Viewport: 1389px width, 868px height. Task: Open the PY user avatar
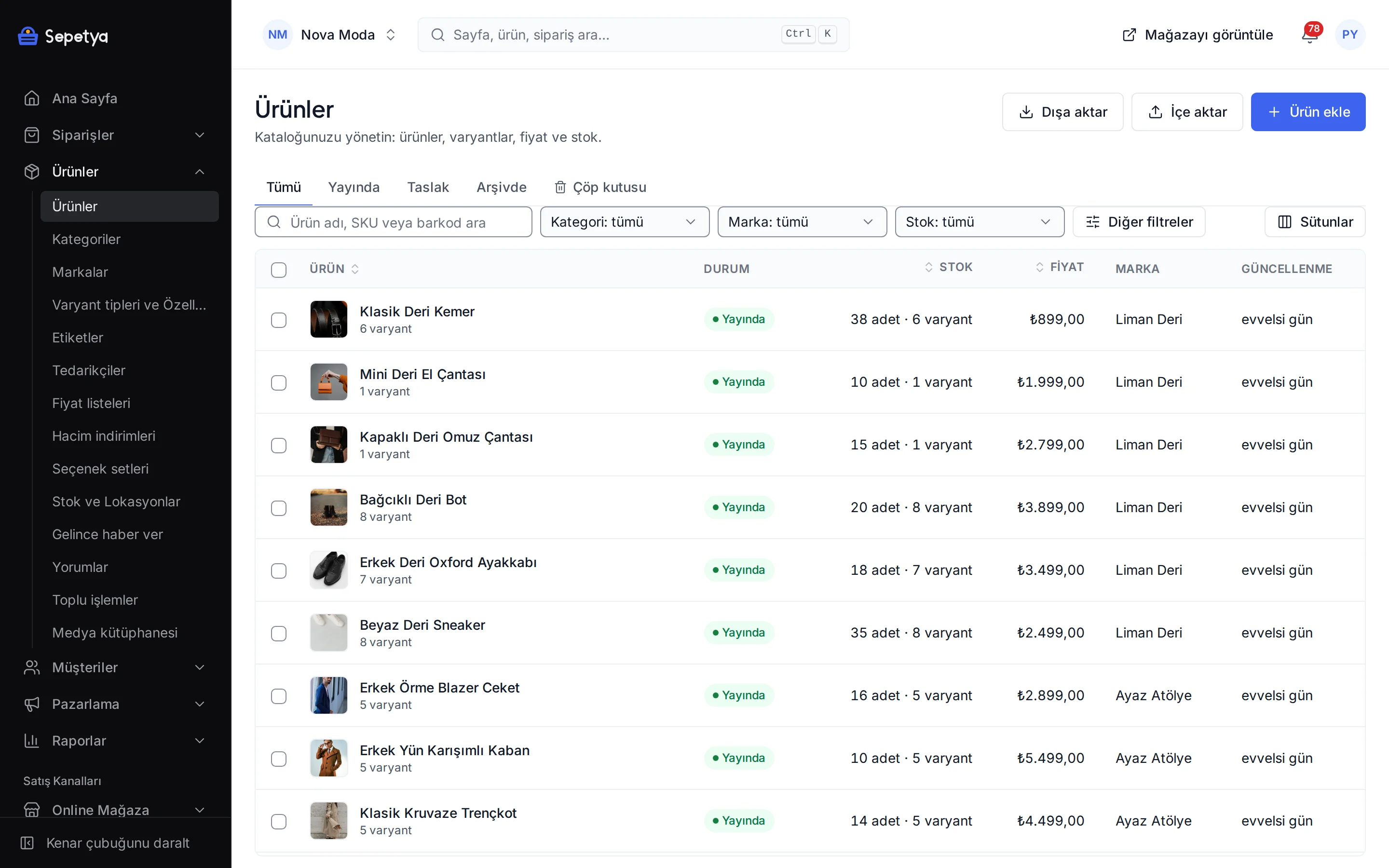tap(1349, 35)
